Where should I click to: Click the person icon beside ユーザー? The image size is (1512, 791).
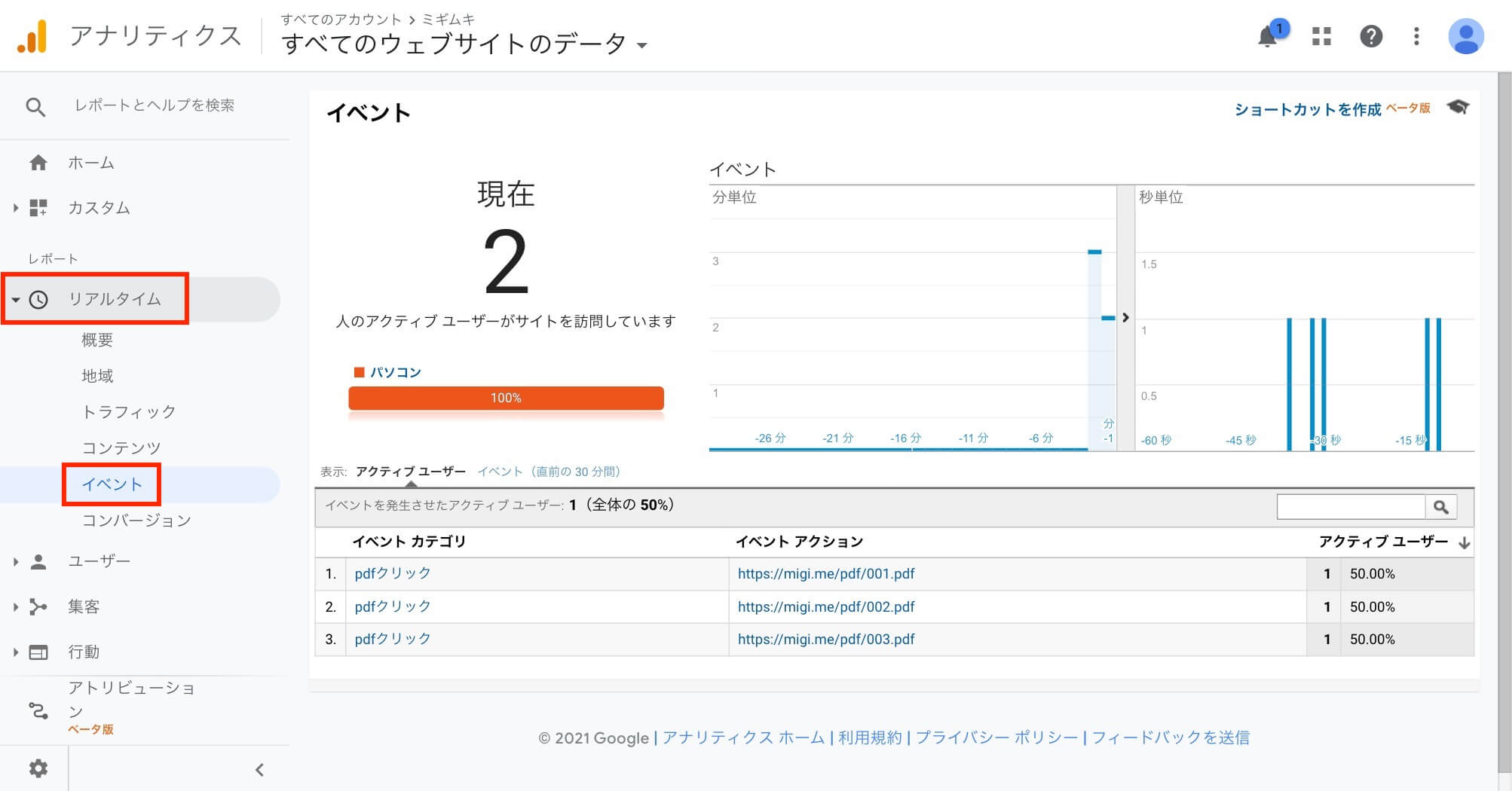(38, 561)
